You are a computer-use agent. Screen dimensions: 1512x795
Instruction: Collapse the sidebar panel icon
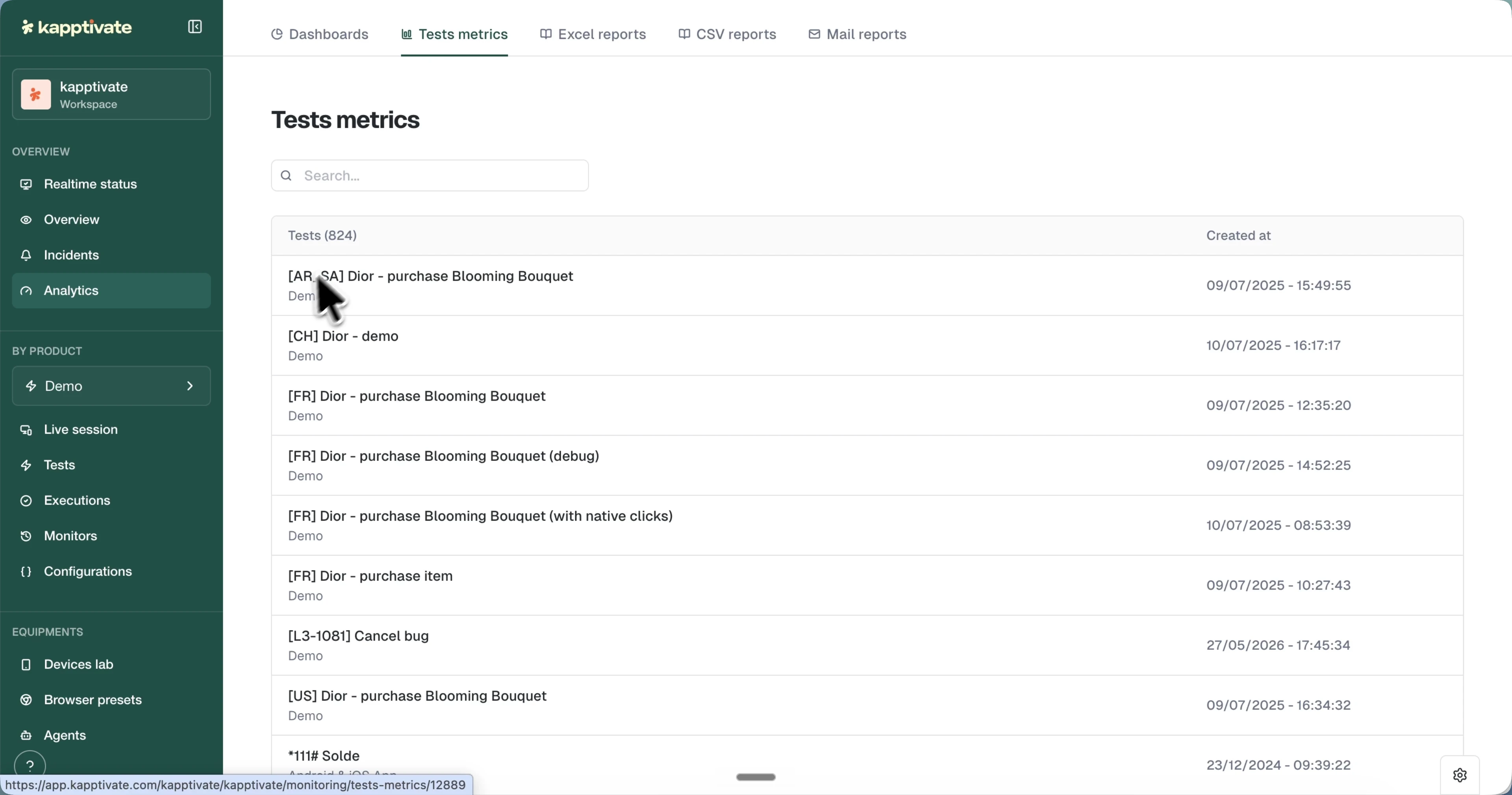(195, 27)
